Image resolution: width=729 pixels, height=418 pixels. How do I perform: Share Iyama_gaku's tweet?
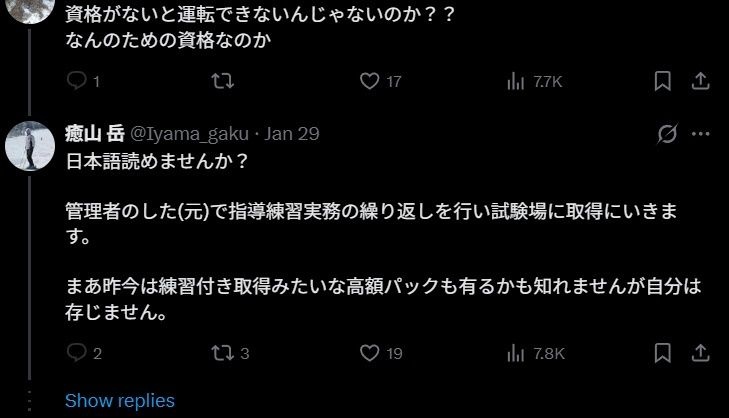(701, 352)
